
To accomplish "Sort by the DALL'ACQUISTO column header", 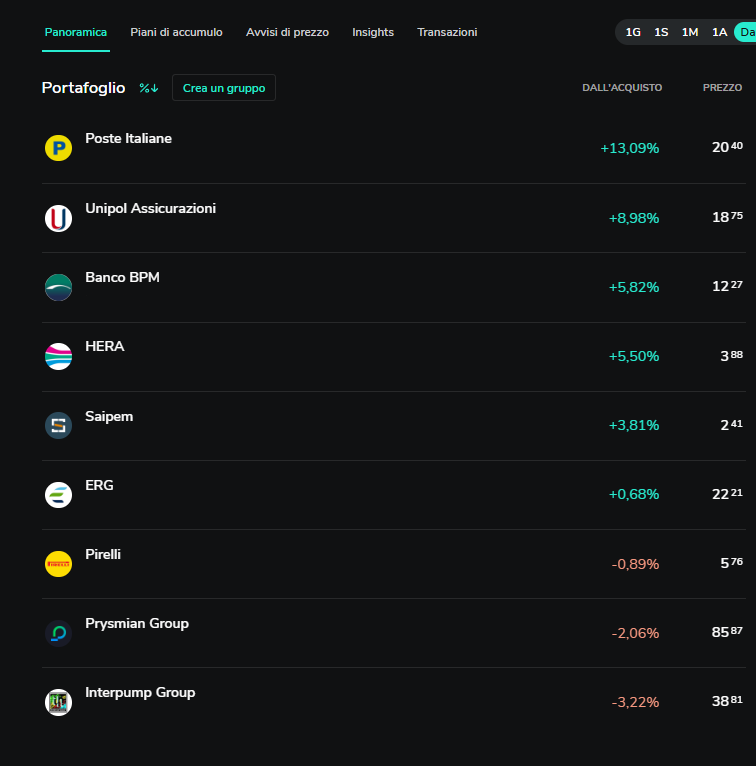I will point(622,88).
